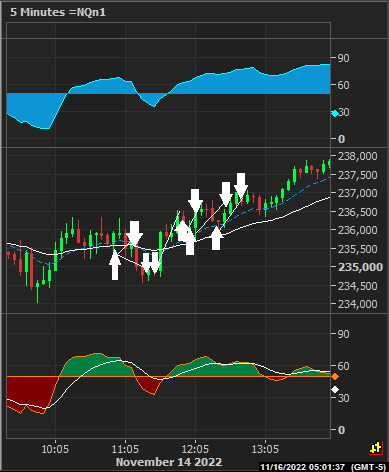Click the 10:05 time axis label

click(x=55, y=449)
